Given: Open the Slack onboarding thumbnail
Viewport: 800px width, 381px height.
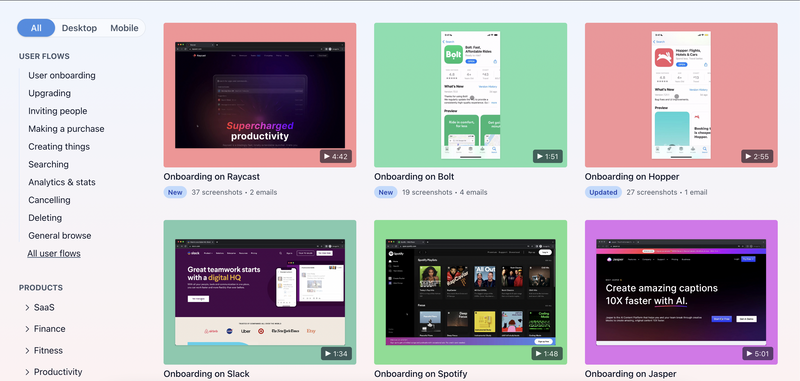Looking at the screenshot, I should 260,292.
